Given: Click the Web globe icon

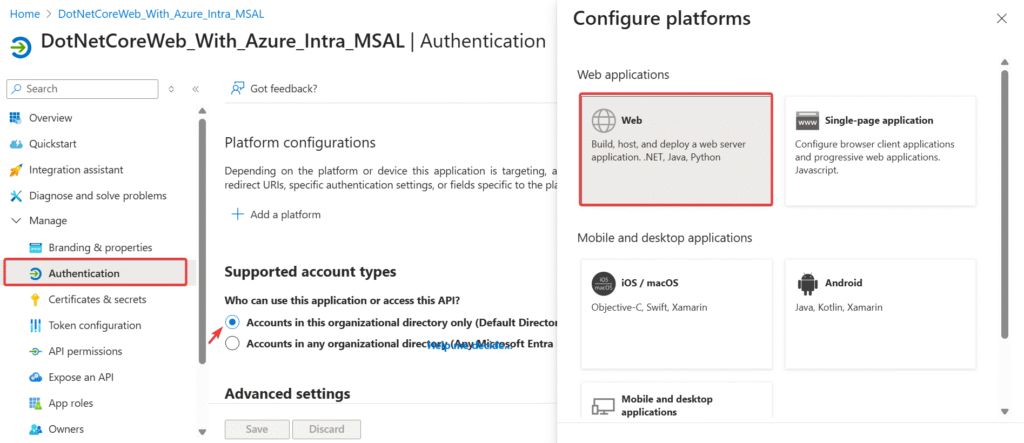Looking at the screenshot, I should 603,121.
